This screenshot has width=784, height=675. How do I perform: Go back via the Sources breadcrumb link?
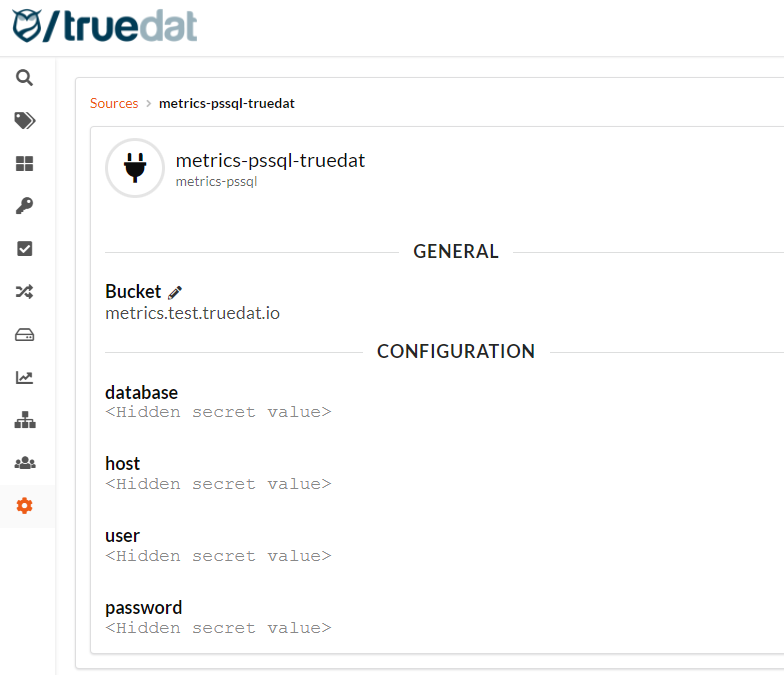pyautogui.click(x=114, y=103)
